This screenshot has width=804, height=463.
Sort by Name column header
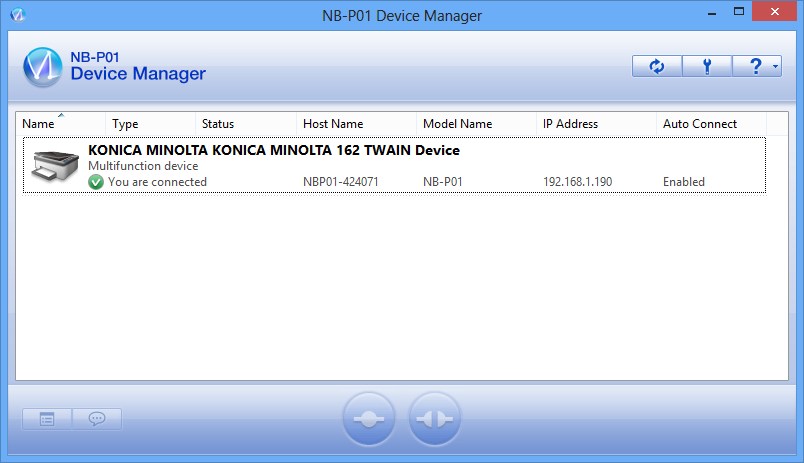pos(61,124)
